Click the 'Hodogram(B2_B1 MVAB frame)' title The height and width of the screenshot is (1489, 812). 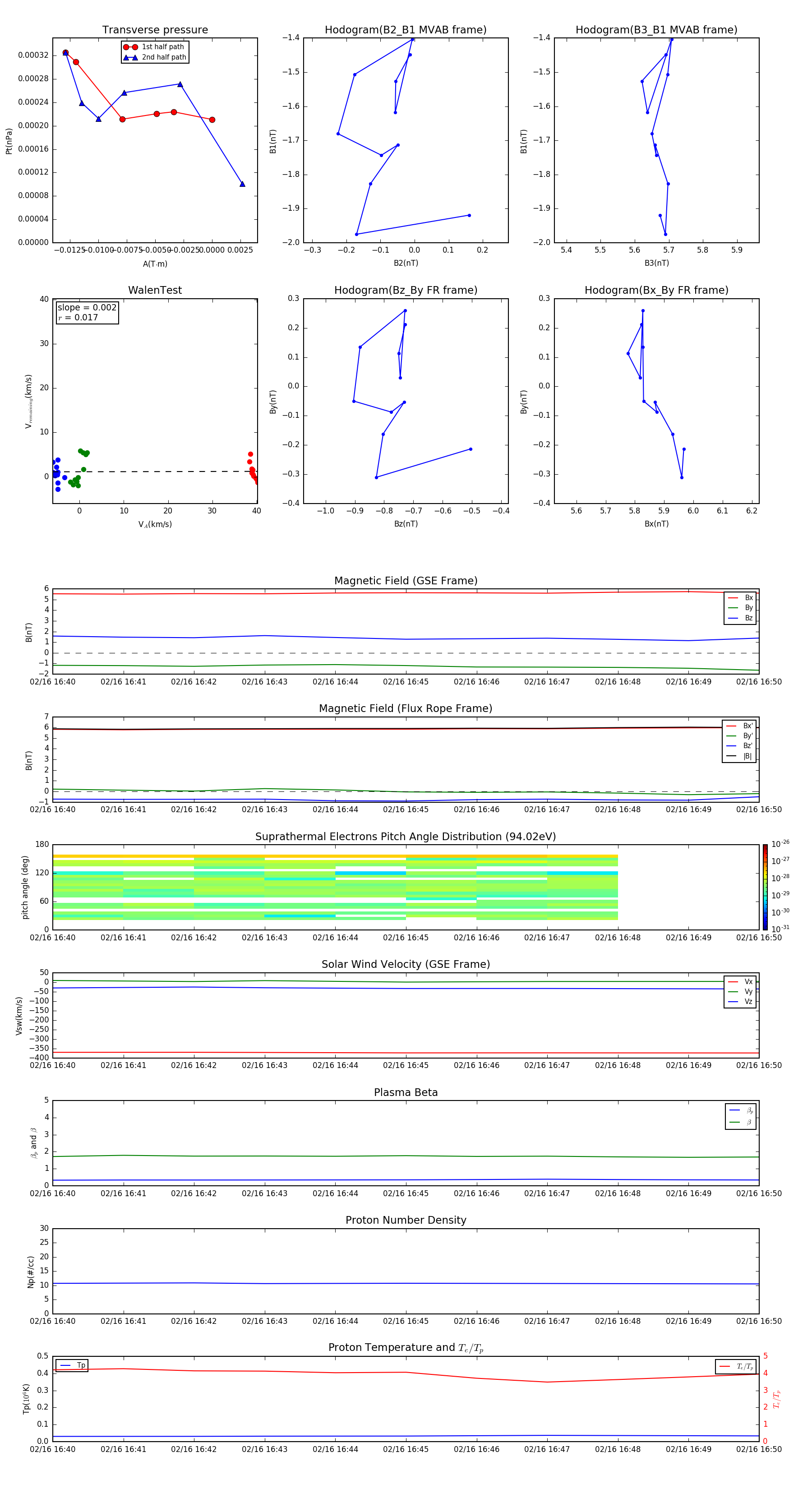[406, 30]
